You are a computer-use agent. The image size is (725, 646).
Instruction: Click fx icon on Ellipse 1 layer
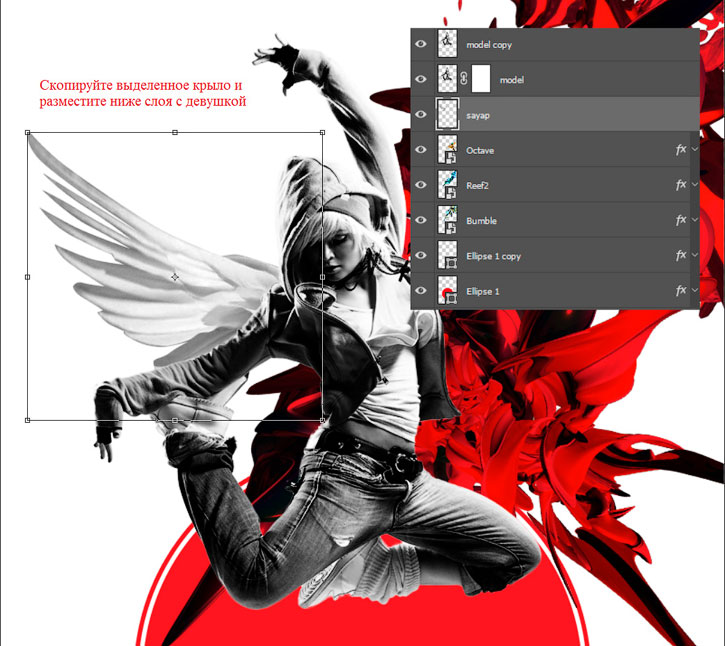[x=681, y=290]
